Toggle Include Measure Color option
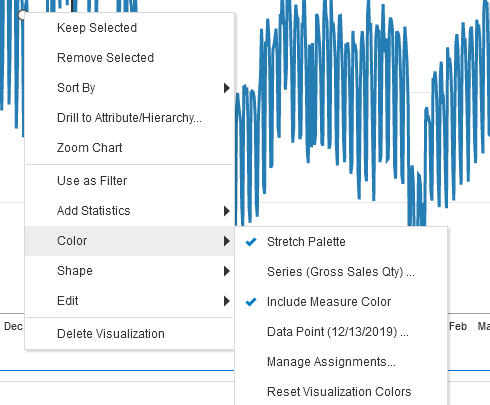 [341, 302]
